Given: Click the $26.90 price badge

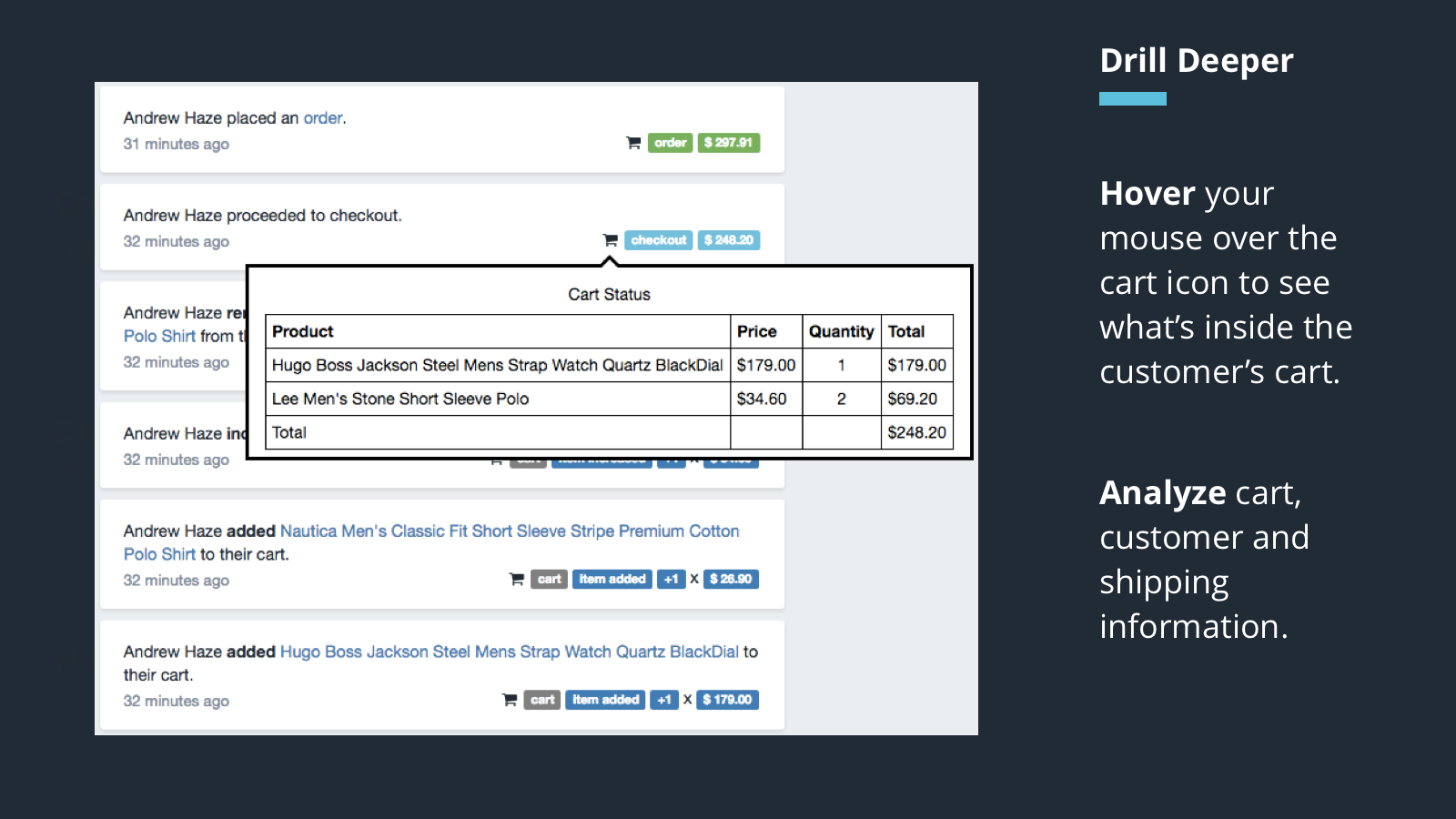Looking at the screenshot, I should [x=731, y=579].
